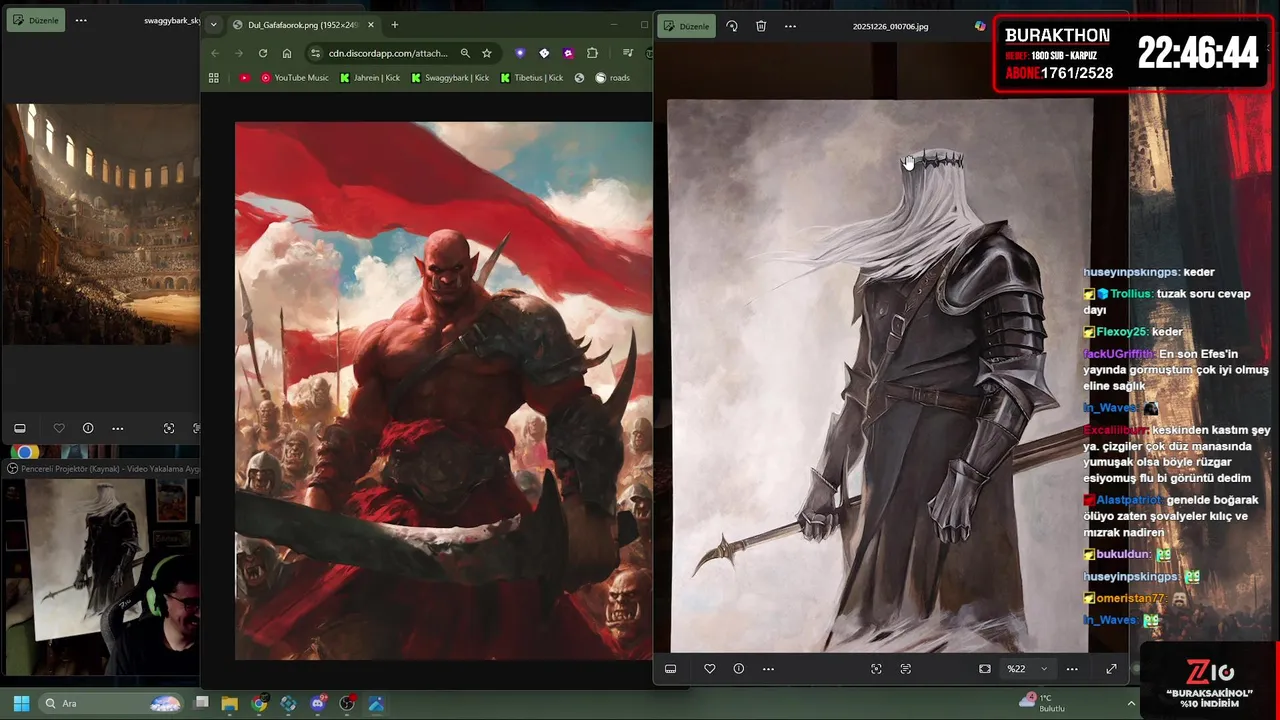
Task: Open the %22 zoom level dropdown
Action: [1027, 669]
